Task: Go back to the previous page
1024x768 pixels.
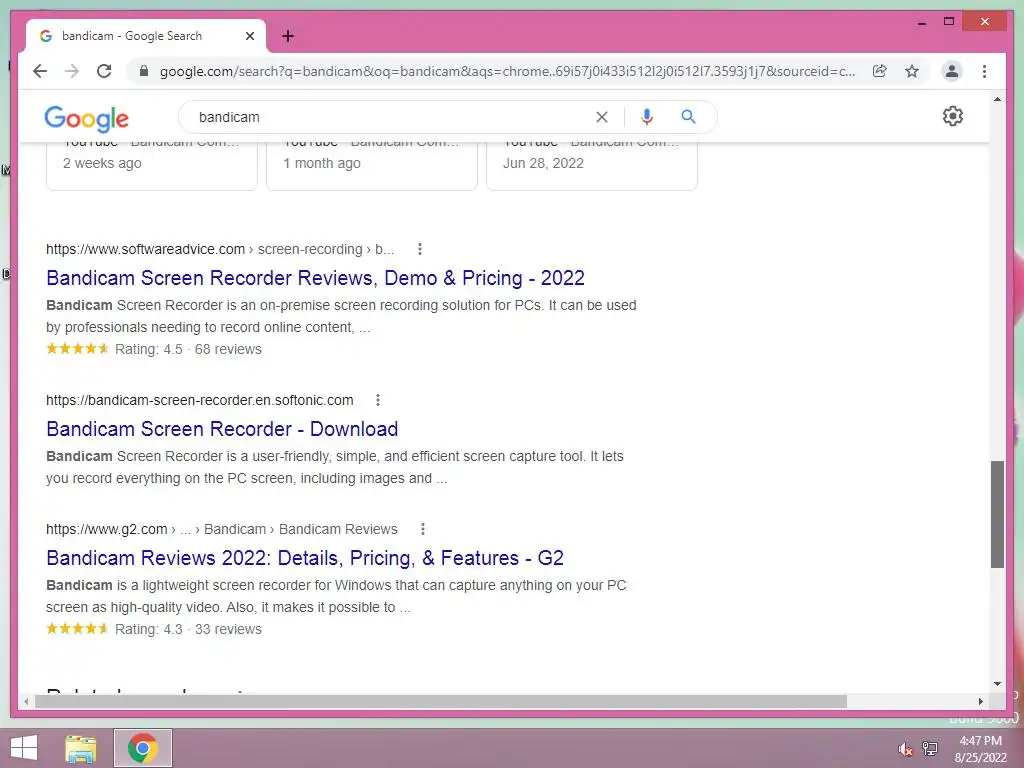Action: click(40, 71)
